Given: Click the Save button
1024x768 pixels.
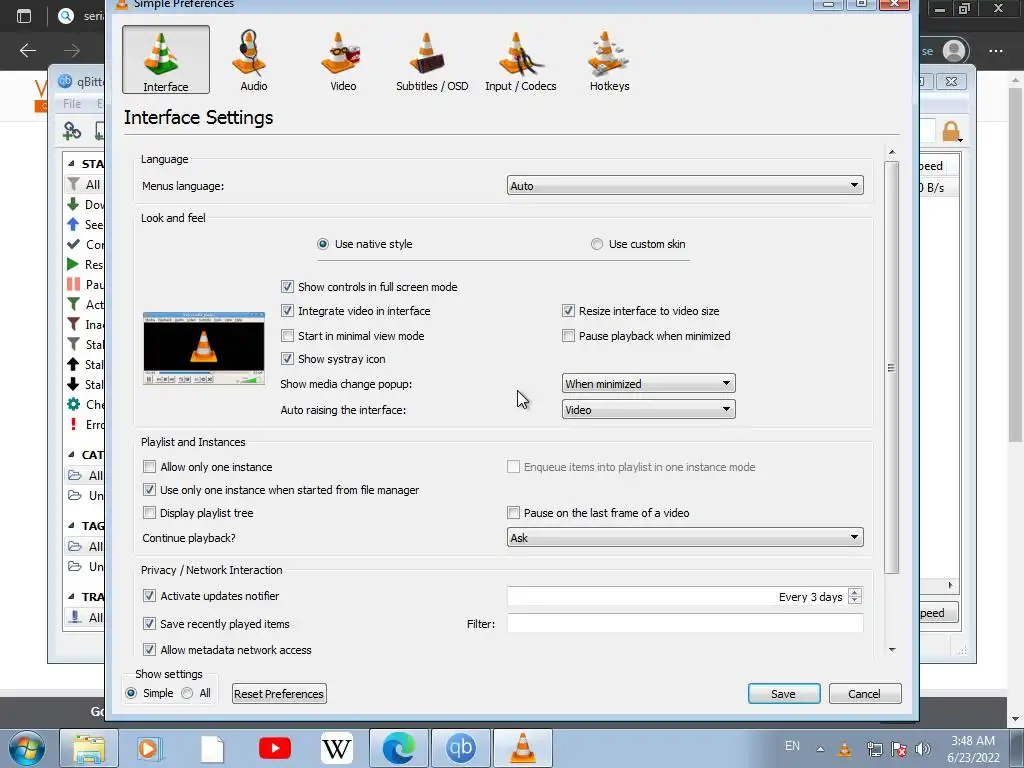Looking at the screenshot, I should 784,694.
